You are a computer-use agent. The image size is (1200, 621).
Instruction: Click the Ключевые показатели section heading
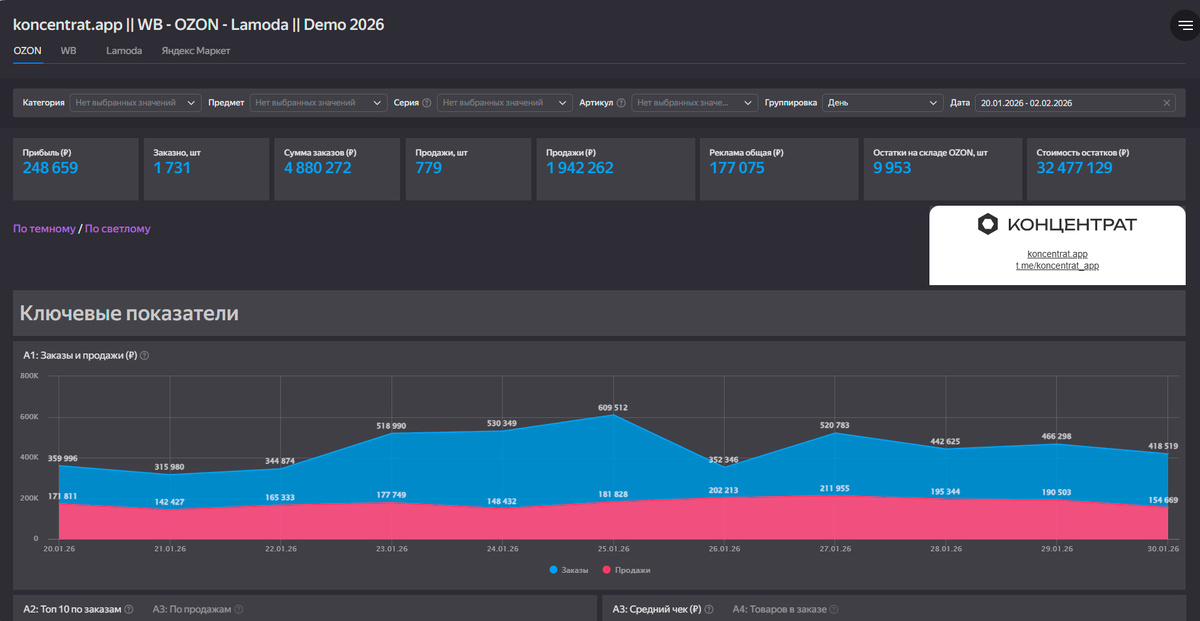pos(129,313)
